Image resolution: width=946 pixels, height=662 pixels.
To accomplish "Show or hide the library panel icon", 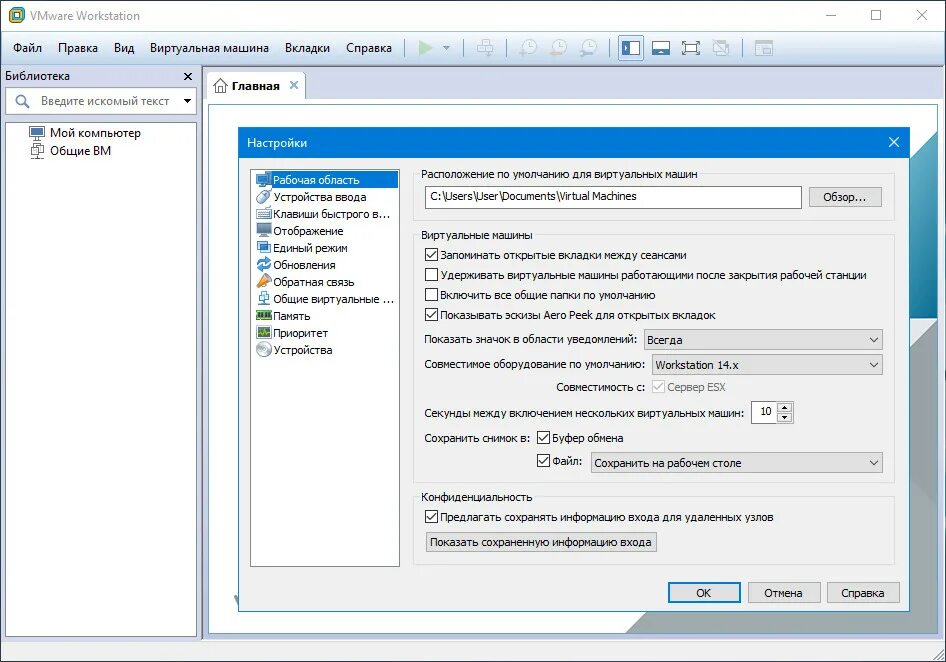I will coord(630,47).
